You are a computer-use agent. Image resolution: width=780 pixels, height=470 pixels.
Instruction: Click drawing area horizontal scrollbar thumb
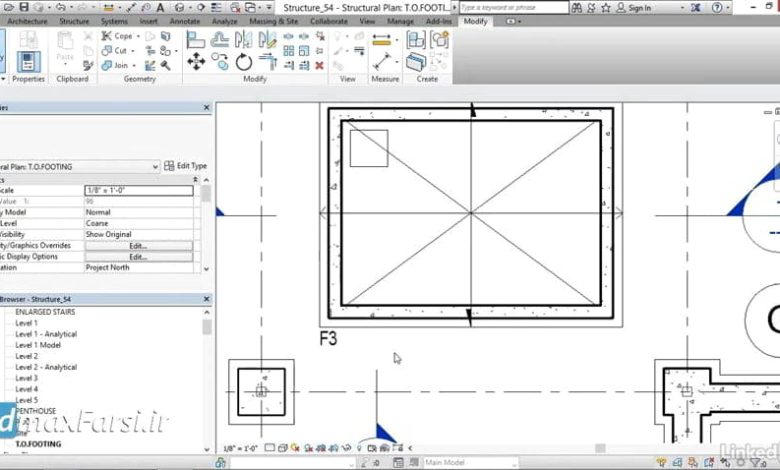pos(600,448)
